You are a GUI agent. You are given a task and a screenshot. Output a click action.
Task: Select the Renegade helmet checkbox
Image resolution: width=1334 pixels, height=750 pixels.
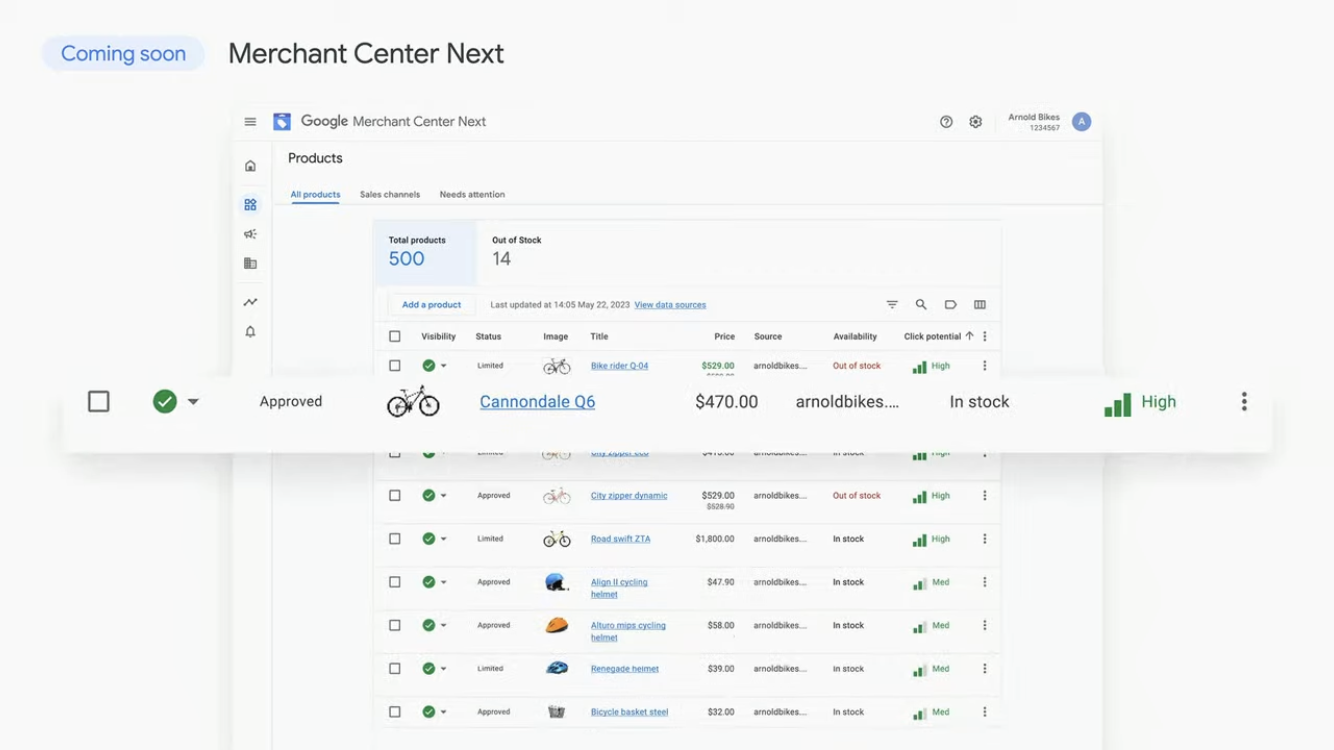[x=395, y=669]
